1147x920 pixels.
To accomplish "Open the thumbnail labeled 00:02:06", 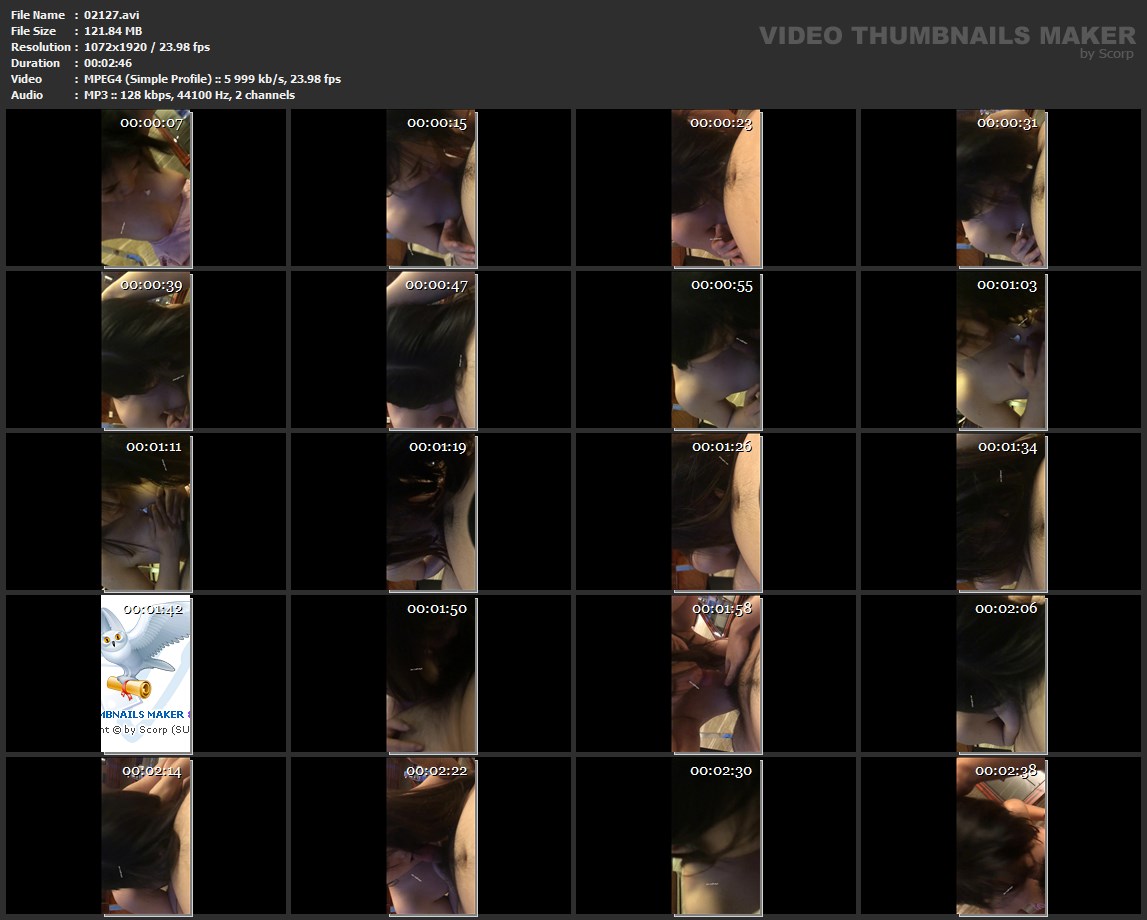I will coord(1001,674).
